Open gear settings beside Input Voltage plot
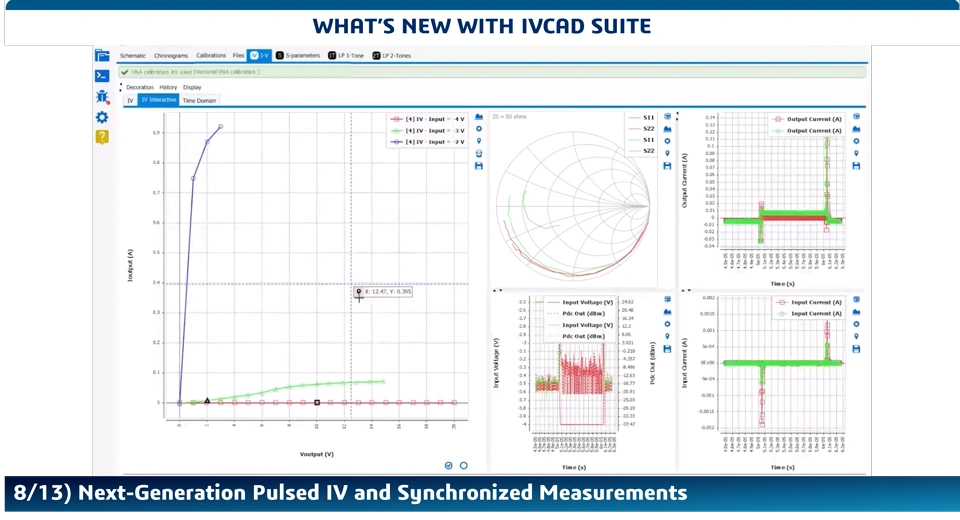This screenshot has height=520, width=960. click(667, 324)
